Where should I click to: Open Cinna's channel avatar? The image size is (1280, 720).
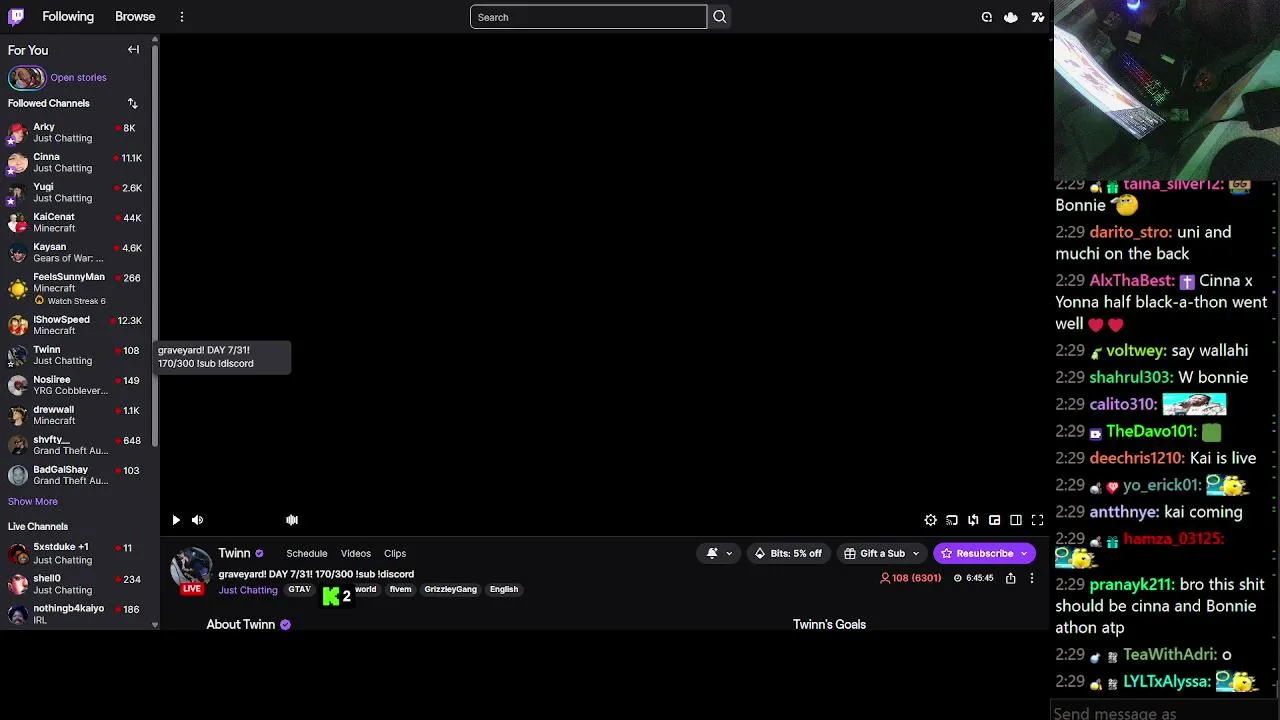tap(18, 163)
